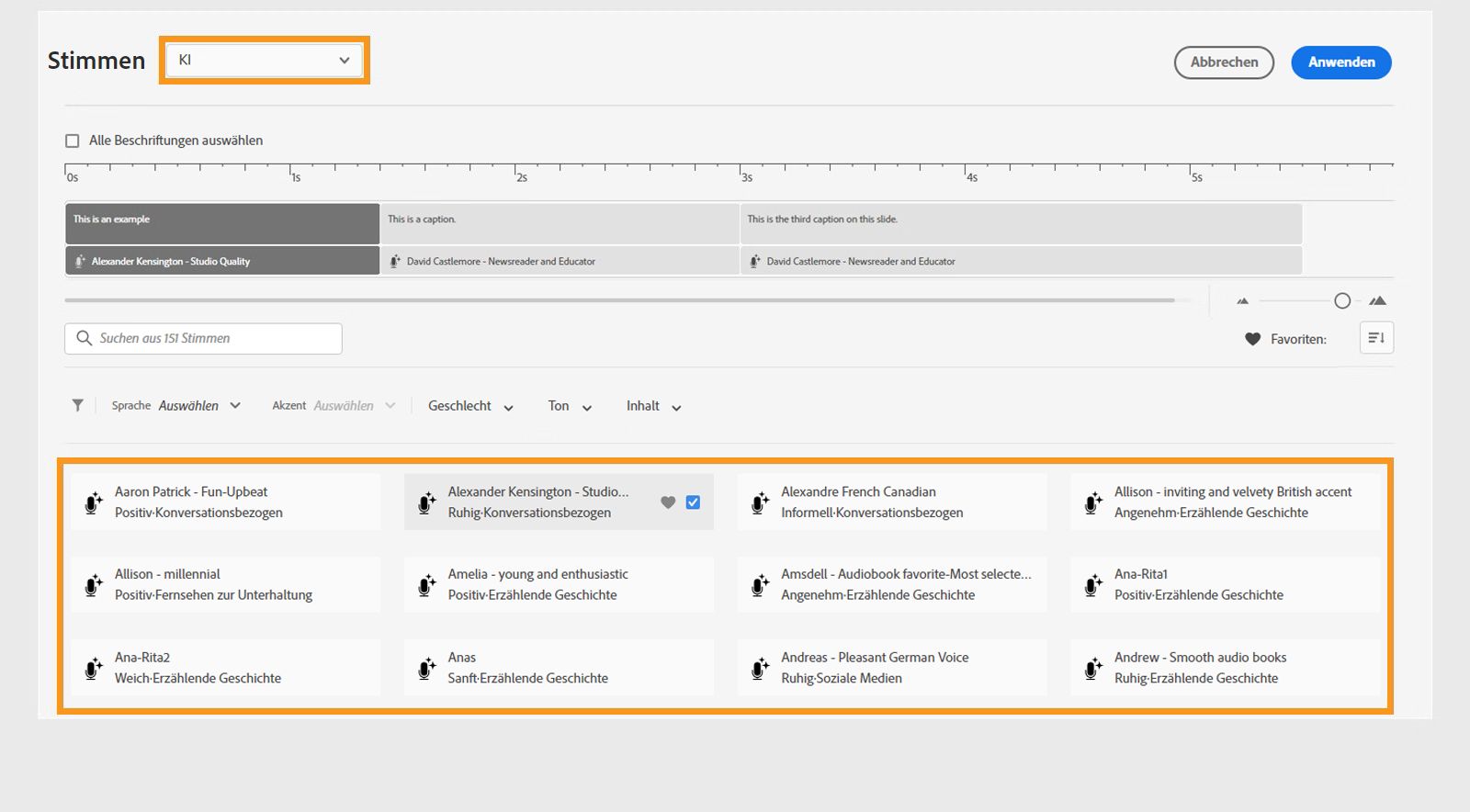Select the 'This is an example' caption block
This screenshot has height=812, width=1470.
click(222, 223)
